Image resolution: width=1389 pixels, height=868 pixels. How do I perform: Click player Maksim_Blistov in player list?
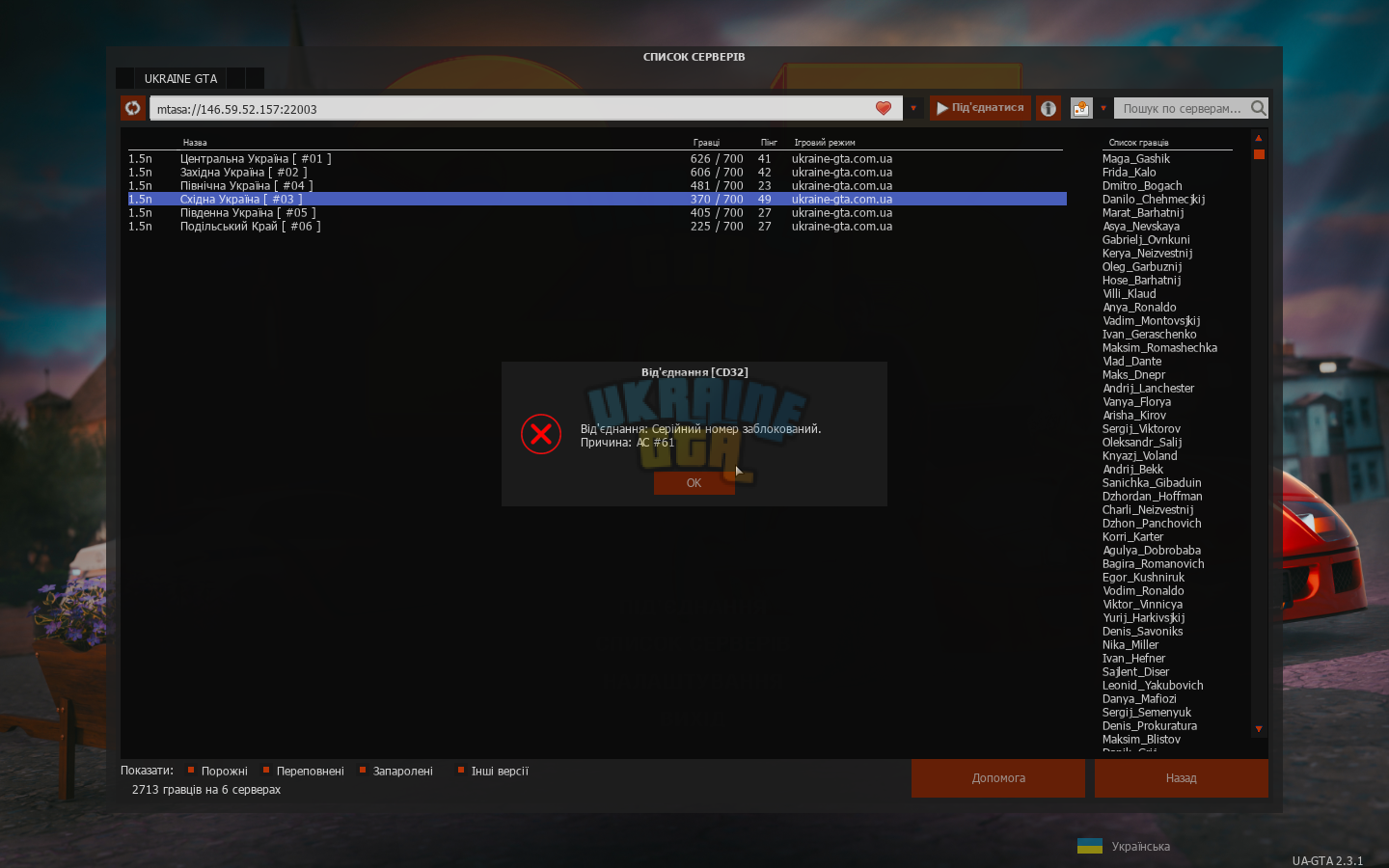tap(1142, 739)
